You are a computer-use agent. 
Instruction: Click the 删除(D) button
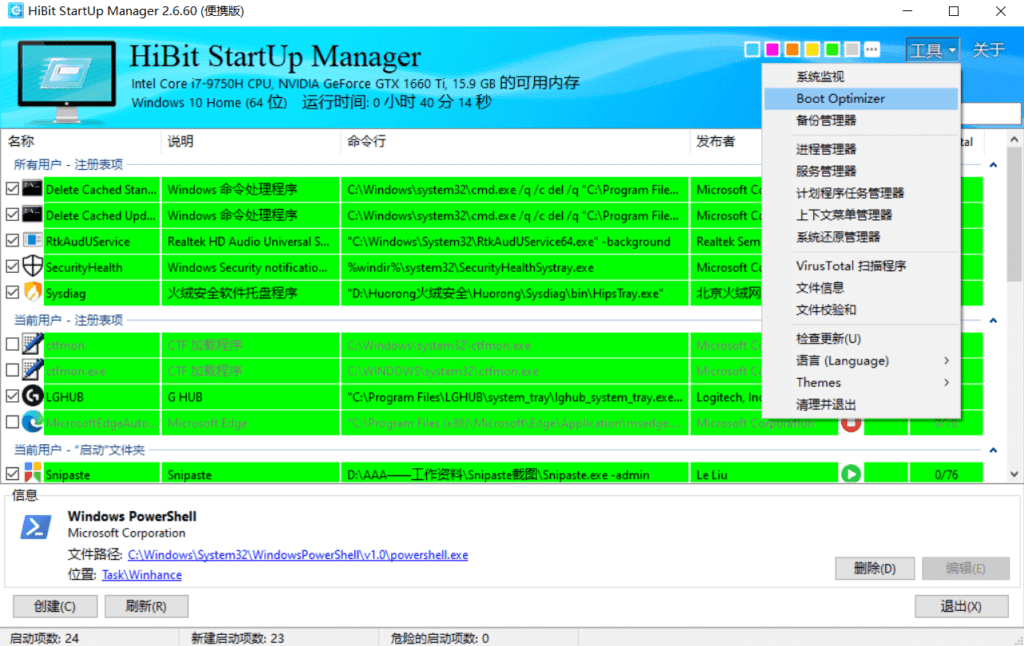coord(874,568)
